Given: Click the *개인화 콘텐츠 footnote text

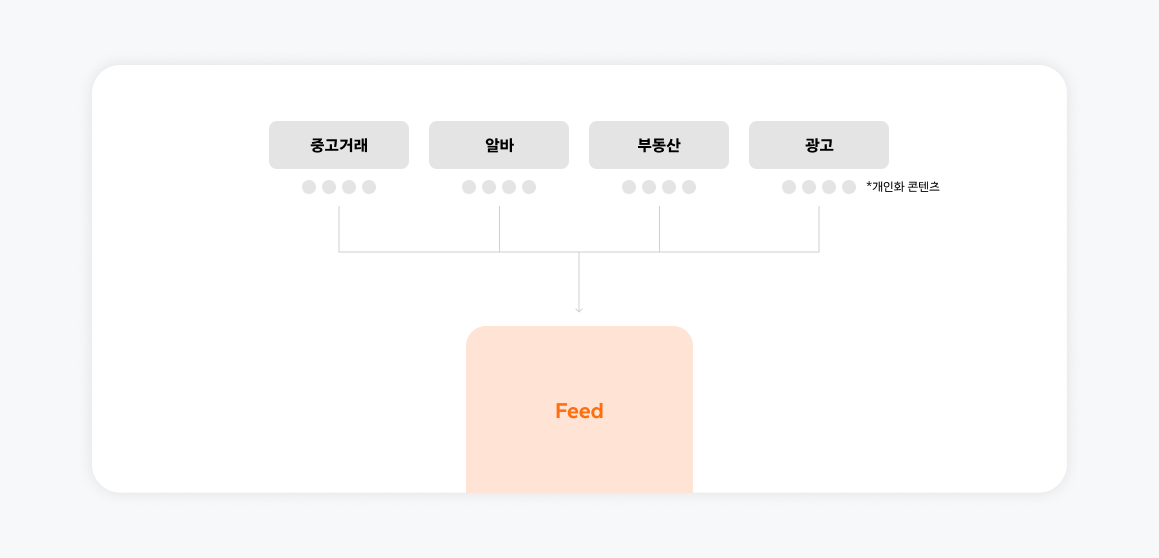Looking at the screenshot, I should tap(903, 187).
